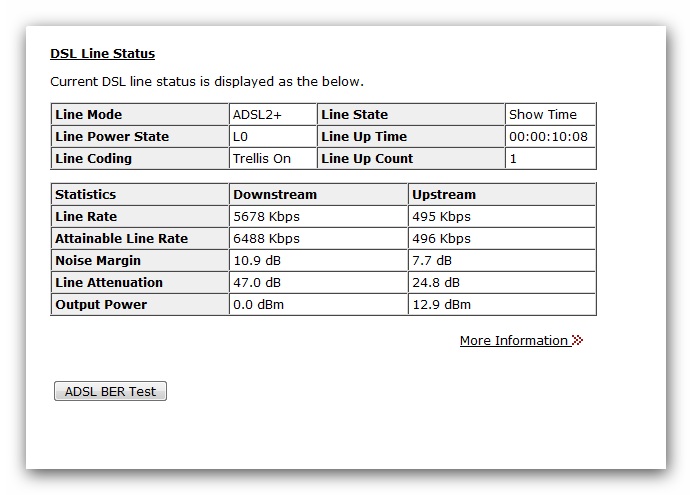This screenshot has width=692, height=495.
Task: Select the Line Up Count value 1
Action: coord(513,159)
